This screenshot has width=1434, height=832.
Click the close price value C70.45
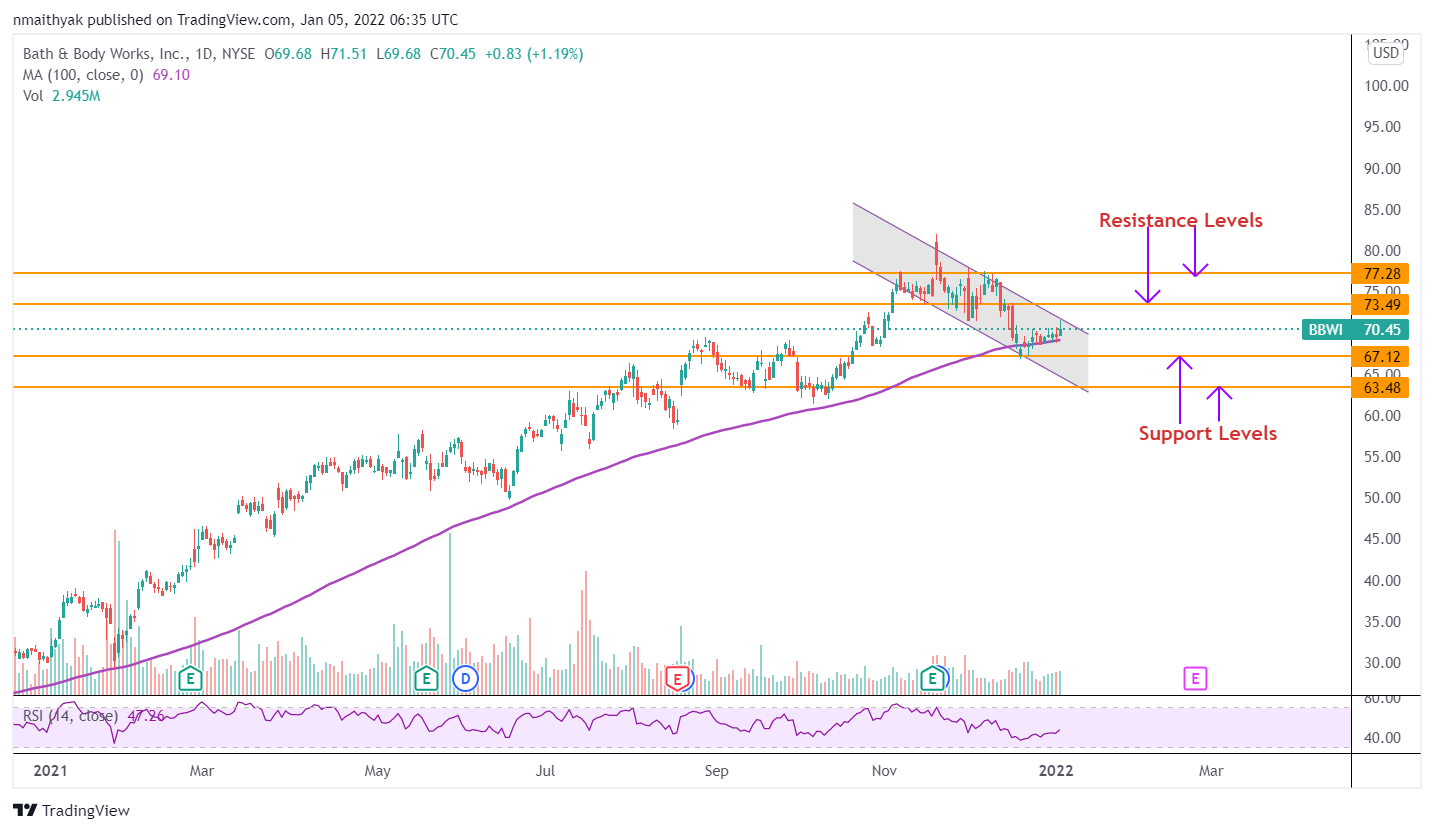click(x=452, y=54)
